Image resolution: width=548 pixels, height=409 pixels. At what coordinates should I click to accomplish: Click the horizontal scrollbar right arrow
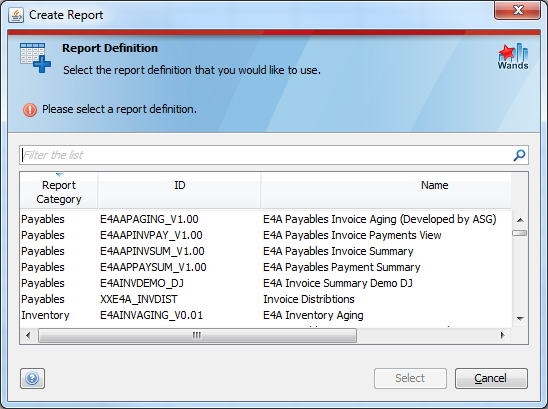(x=503, y=335)
